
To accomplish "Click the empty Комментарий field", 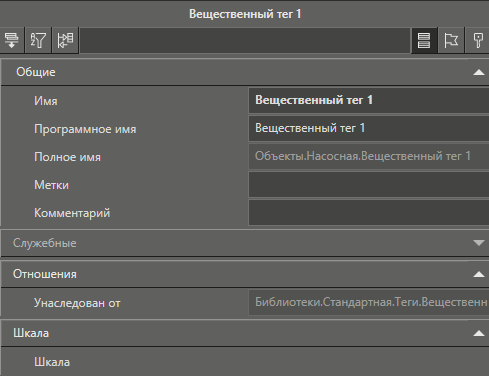I will tap(369, 212).
